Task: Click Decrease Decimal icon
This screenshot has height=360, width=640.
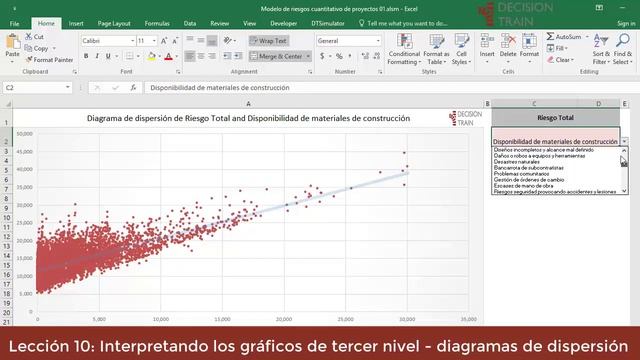Action: point(376,56)
